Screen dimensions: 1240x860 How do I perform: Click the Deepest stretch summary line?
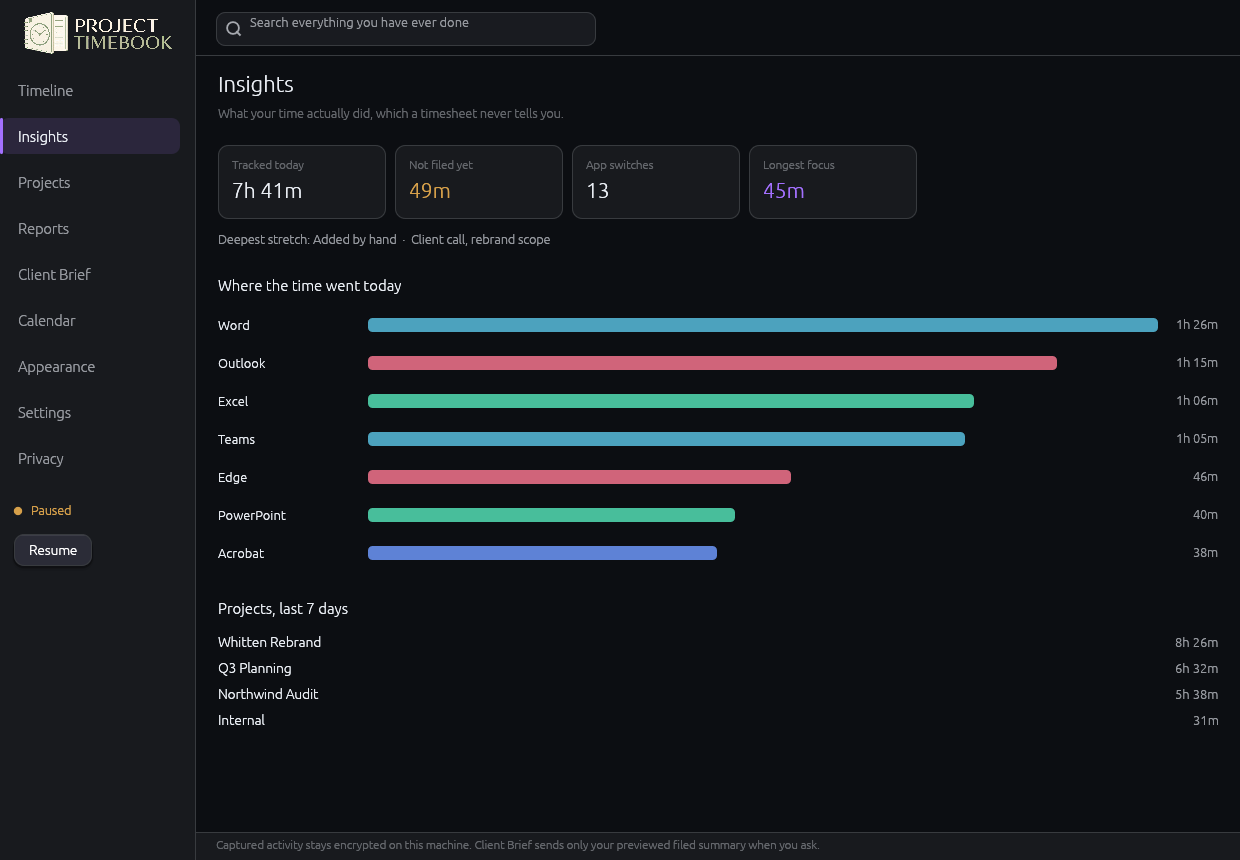(x=384, y=240)
